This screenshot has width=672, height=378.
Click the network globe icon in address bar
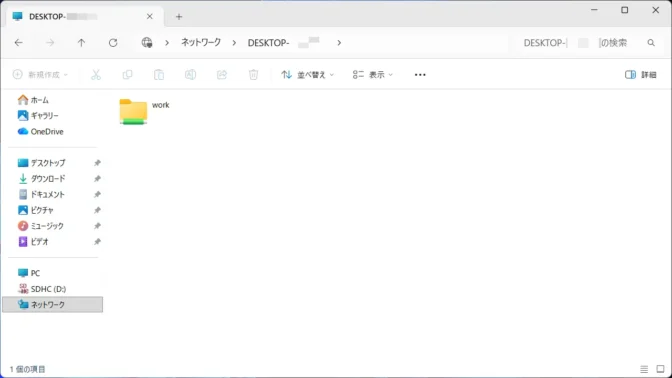click(x=147, y=42)
